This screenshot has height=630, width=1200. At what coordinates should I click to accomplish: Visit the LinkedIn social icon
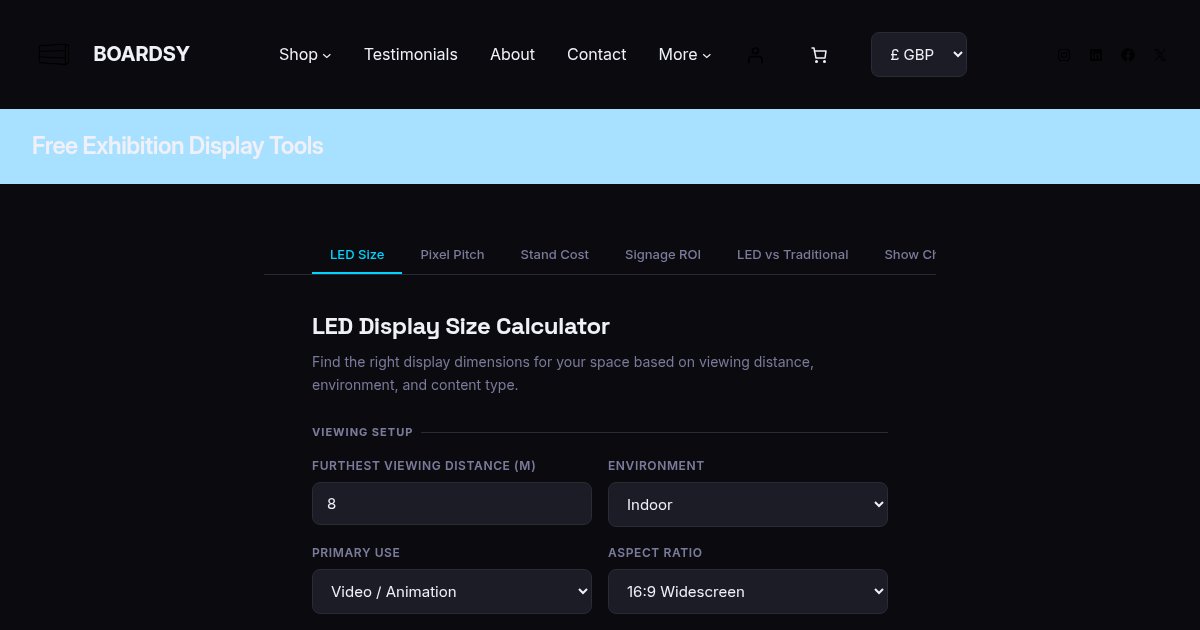[1096, 55]
